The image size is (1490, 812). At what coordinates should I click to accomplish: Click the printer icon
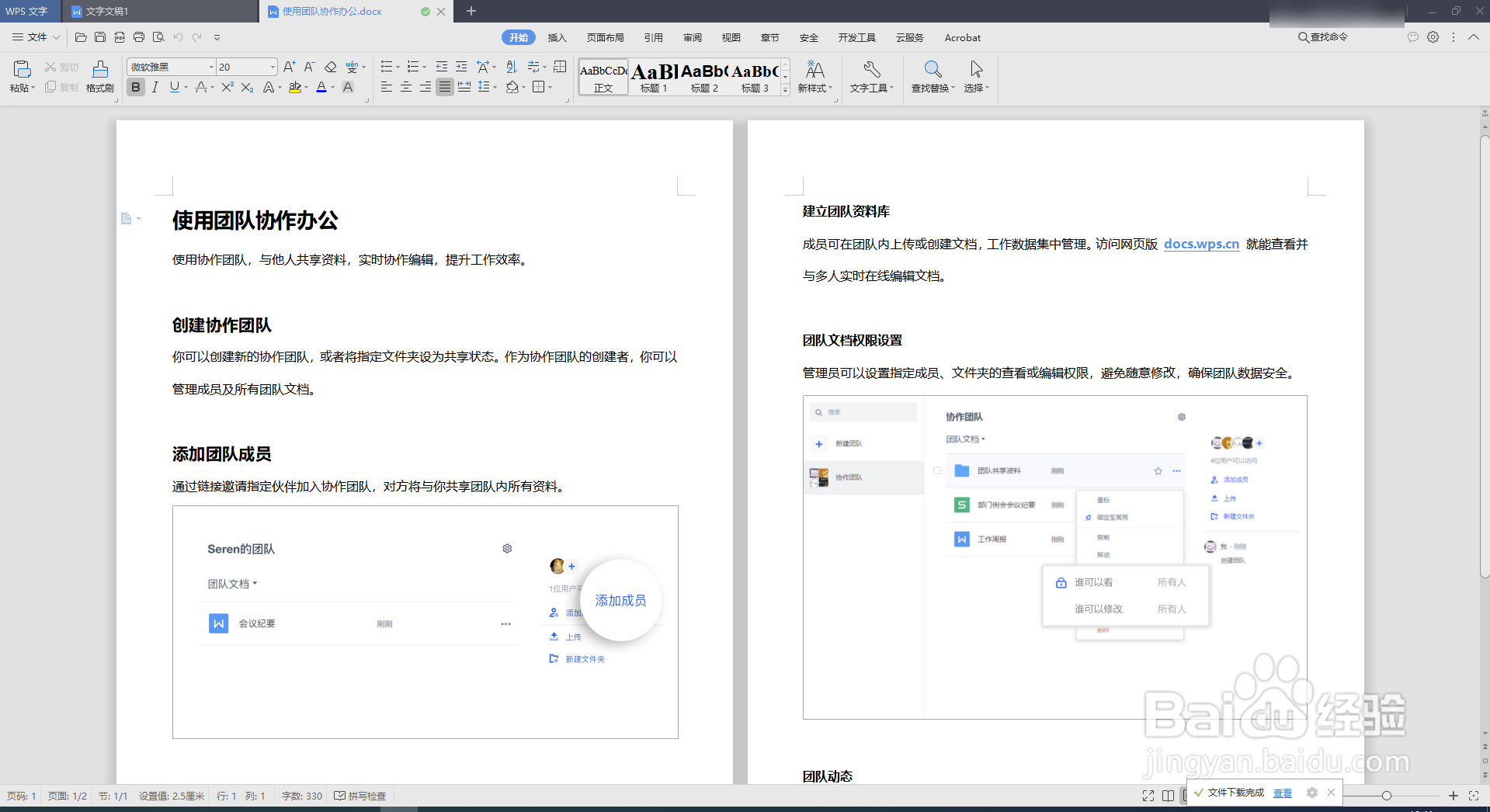click(x=139, y=37)
